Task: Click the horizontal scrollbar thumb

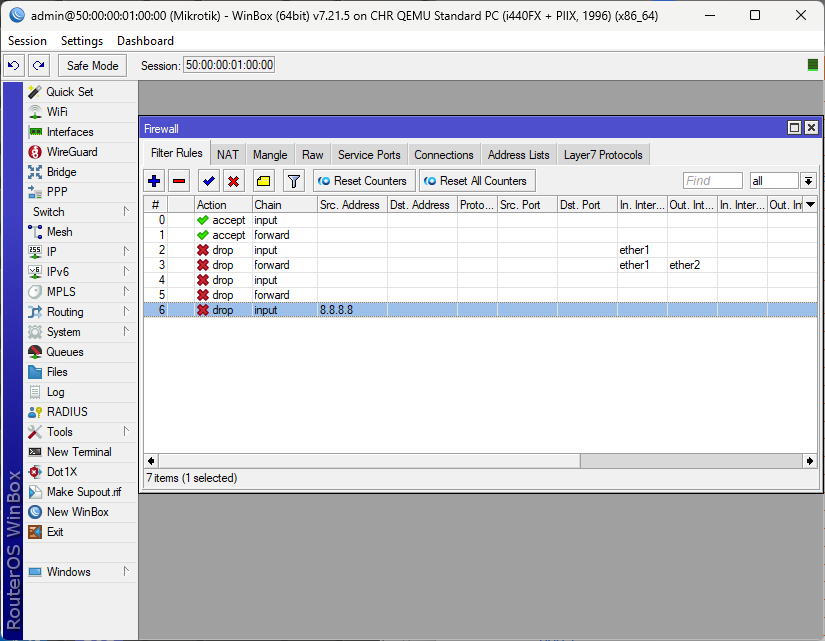Action: [x=369, y=461]
